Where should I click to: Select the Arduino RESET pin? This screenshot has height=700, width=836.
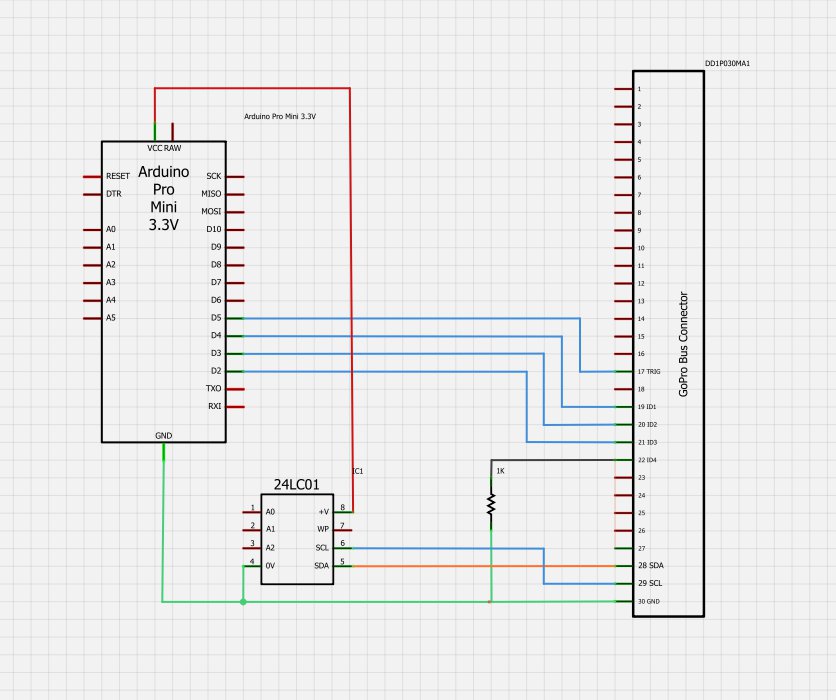(92, 176)
